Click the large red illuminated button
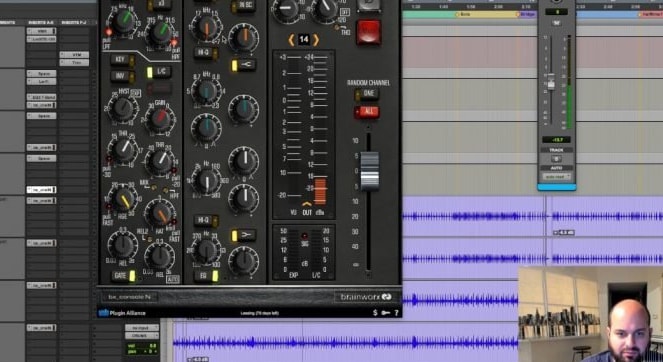Screen dimensions: 663x362 click(369, 32)
